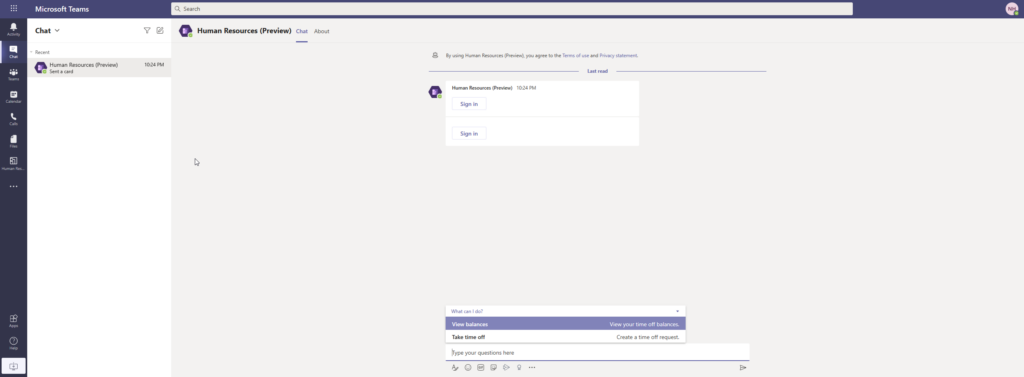Open Calls from the left rail
Image resolution: width=1024 pixels, height=377 pixels.
[x=13, y=119]
